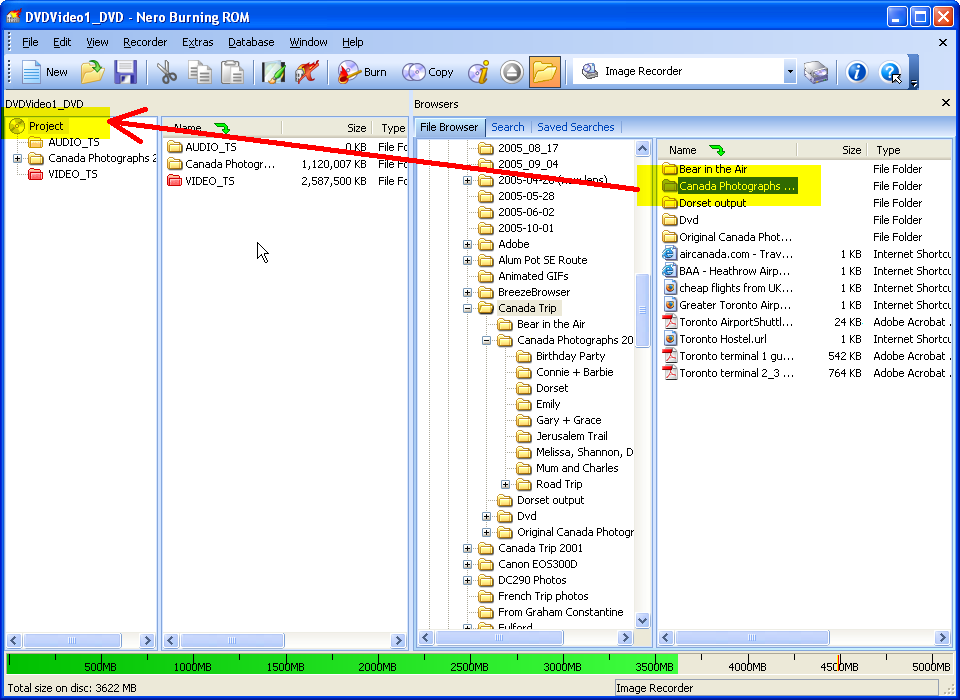Switch to the Search tab
The image size is (960, 700).
(x=507, y=127)
